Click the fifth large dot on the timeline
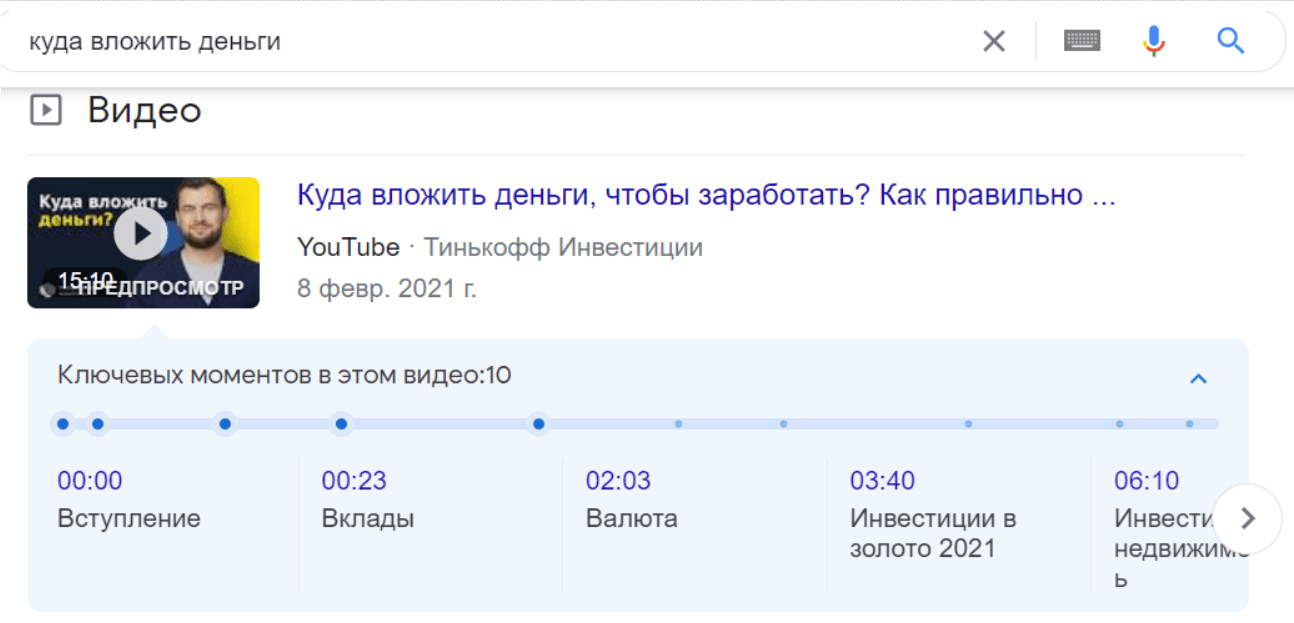This screenshot has width=1294, height=623. pos(539,424)
